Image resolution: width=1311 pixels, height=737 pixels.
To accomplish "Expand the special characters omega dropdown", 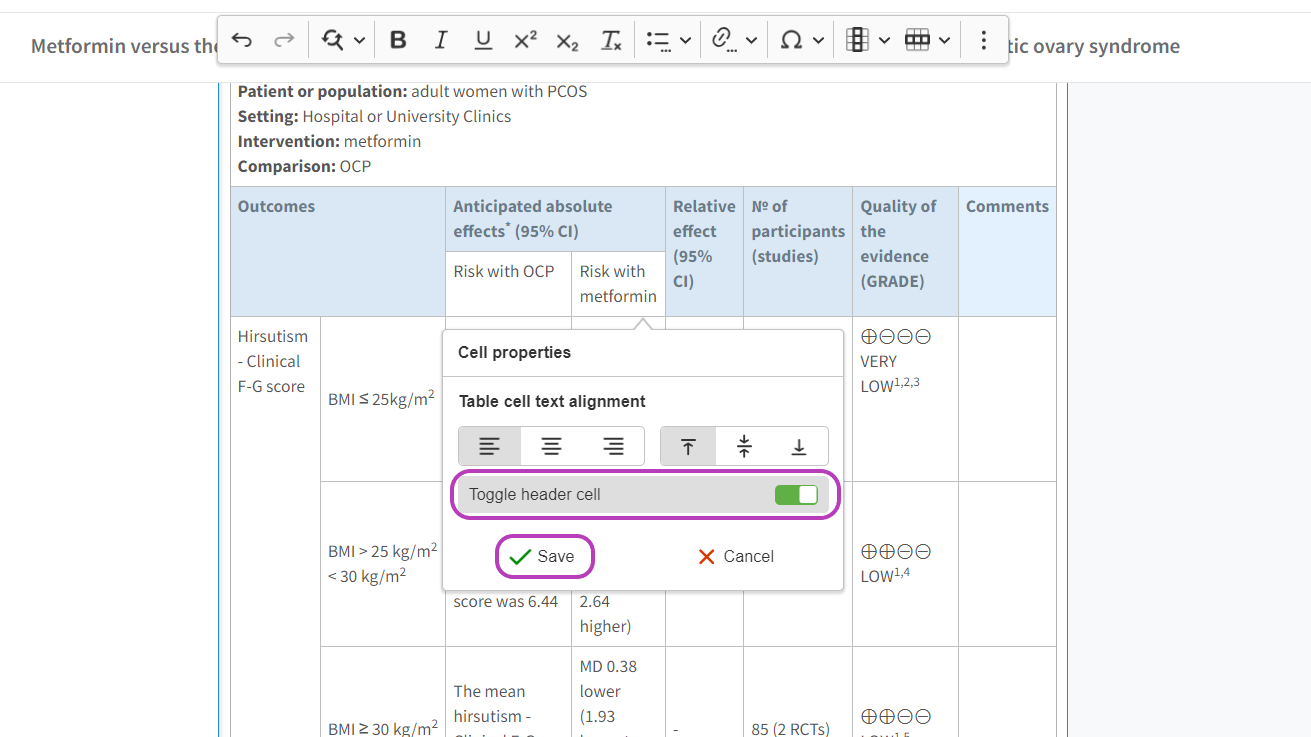I will (x=818, y=40).
